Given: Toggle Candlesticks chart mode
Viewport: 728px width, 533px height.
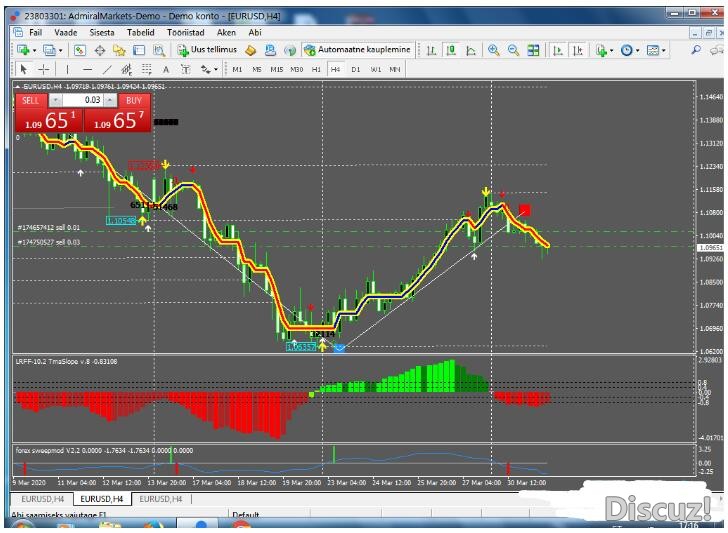Looking at the screenshot, I should 451,50.
